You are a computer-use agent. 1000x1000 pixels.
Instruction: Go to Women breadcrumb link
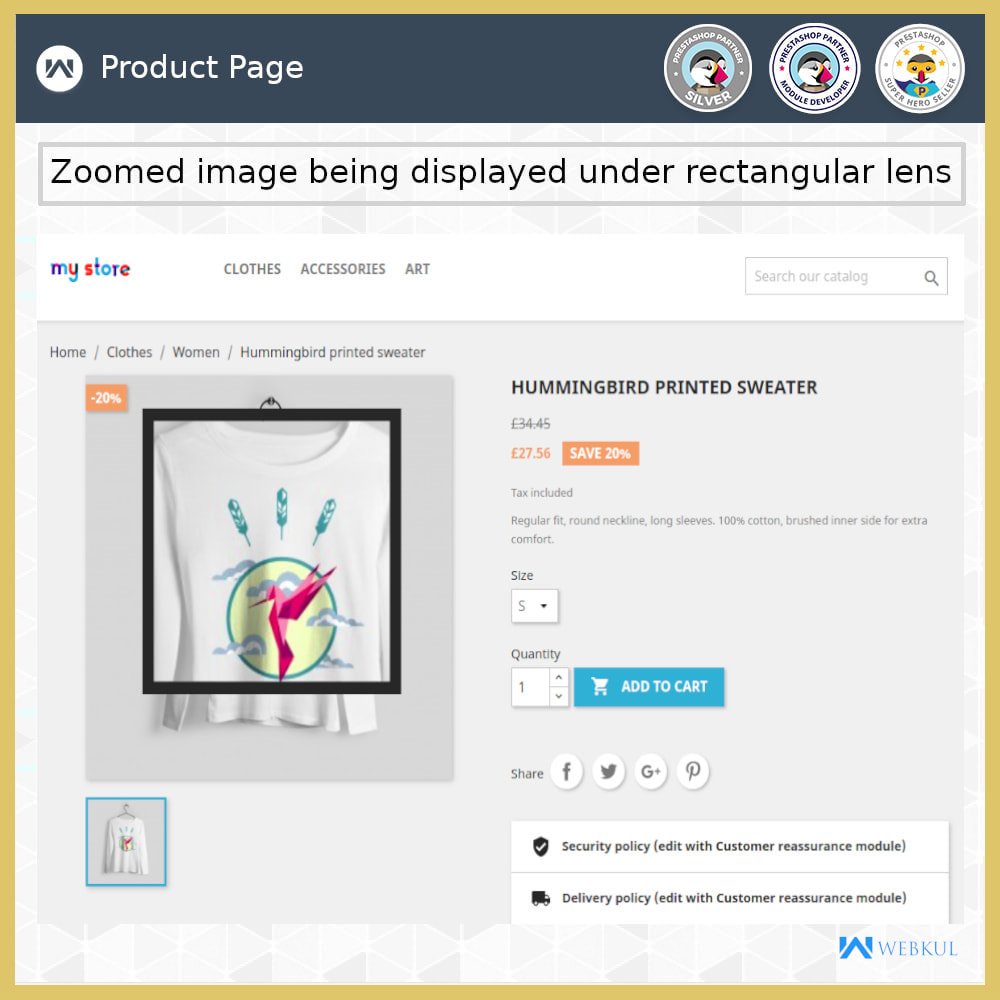tap(196, 352)
